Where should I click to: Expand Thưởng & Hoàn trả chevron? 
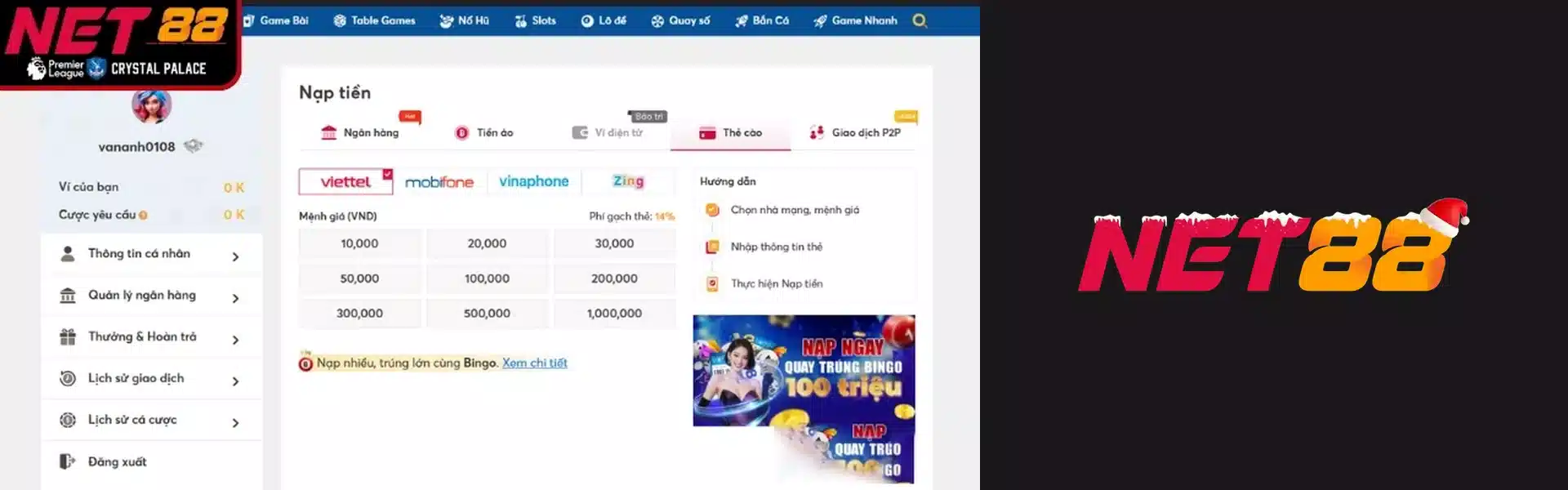pyautogui.click(x=235, y=340)
